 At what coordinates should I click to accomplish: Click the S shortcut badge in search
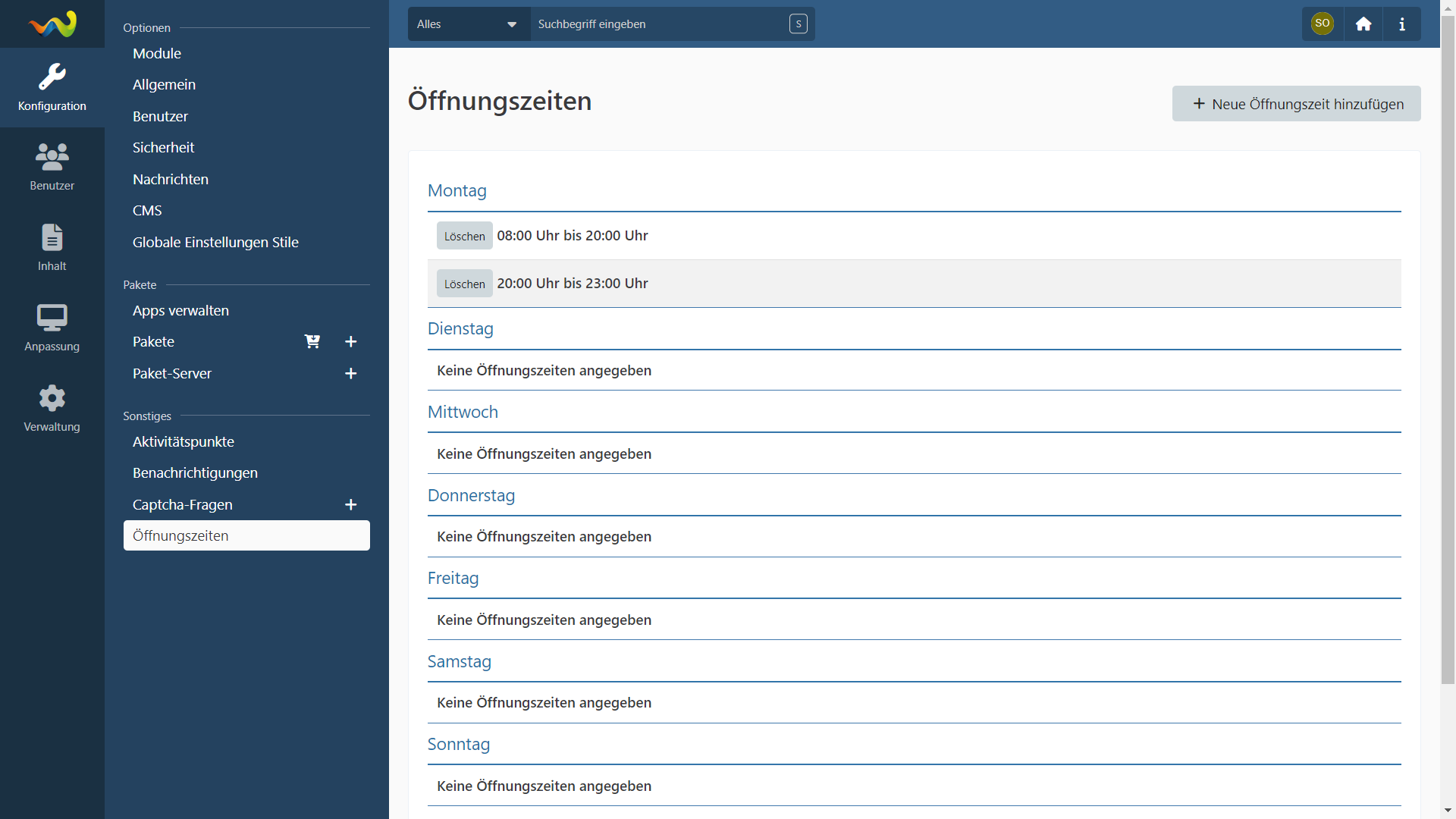pyautogui.click(x=799, y=24)
